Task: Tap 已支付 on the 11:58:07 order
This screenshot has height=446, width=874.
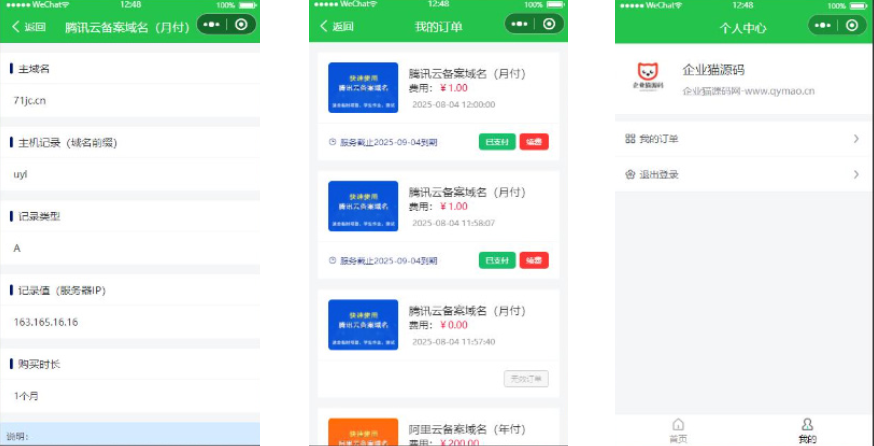Action: coord(497,260)
